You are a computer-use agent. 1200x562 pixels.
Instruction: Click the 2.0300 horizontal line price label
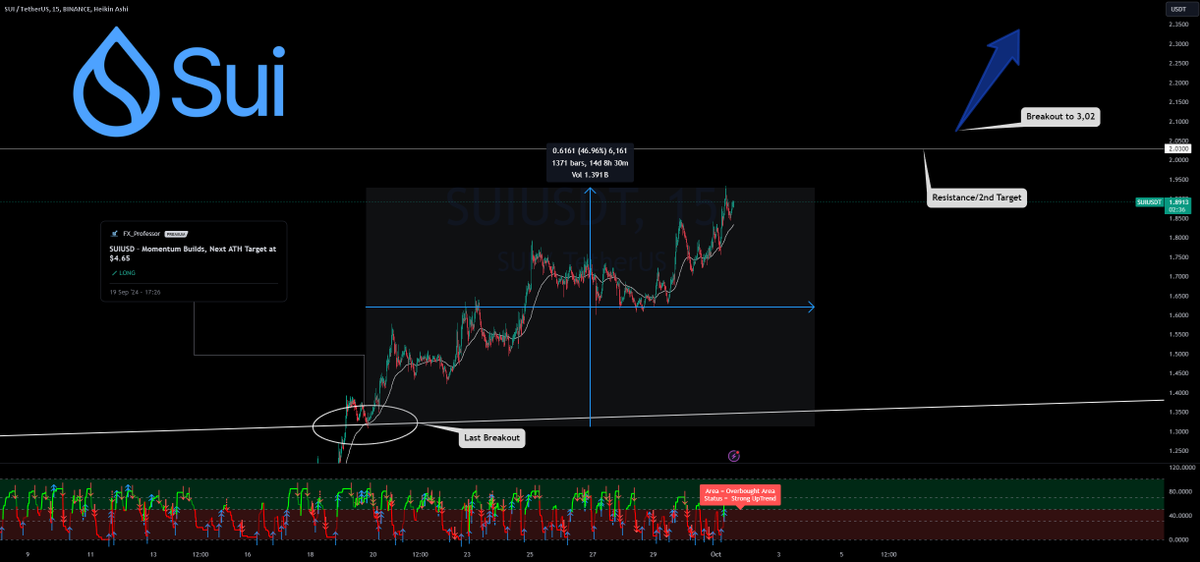[1177, 149]
